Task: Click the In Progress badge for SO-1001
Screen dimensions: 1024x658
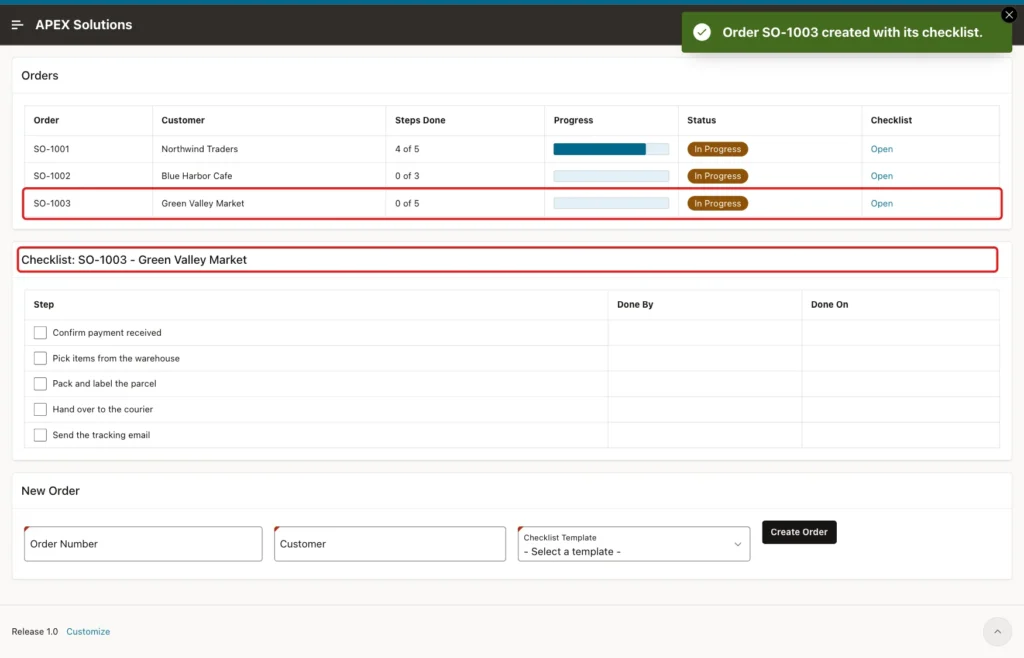Action: 717,149
